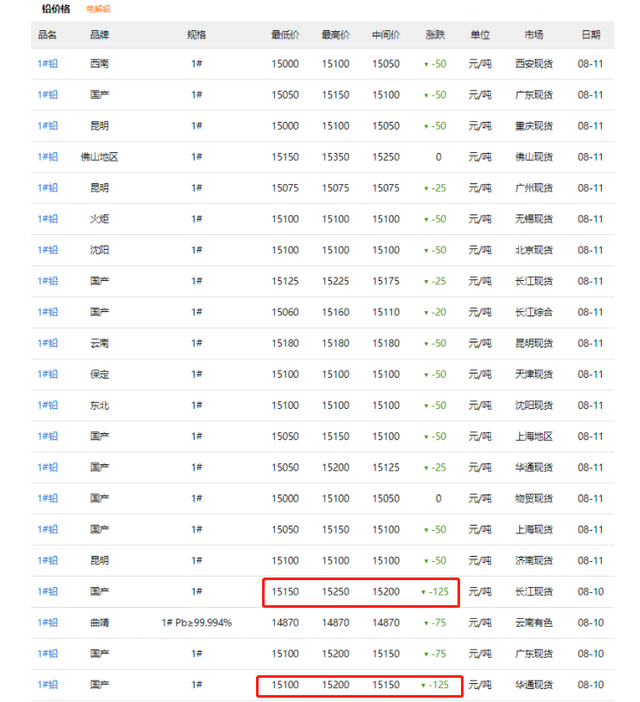Click the 中间价 column header
Image resolution: width=640 pixels, height=702 pixels.
(x=386, y=35)
